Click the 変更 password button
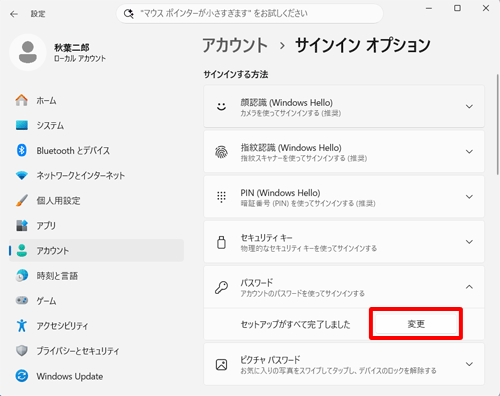 pos(416,324)
